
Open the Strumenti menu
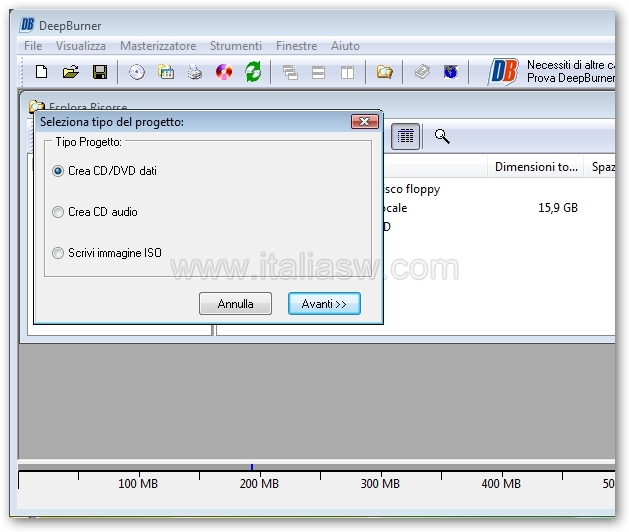pyautogui.click(x=236, y=46)
